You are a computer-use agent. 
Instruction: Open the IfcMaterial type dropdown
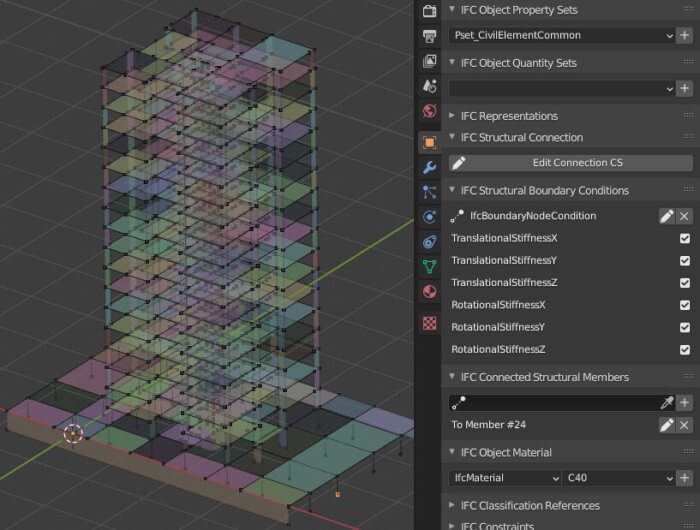click(x=504, y=478)
